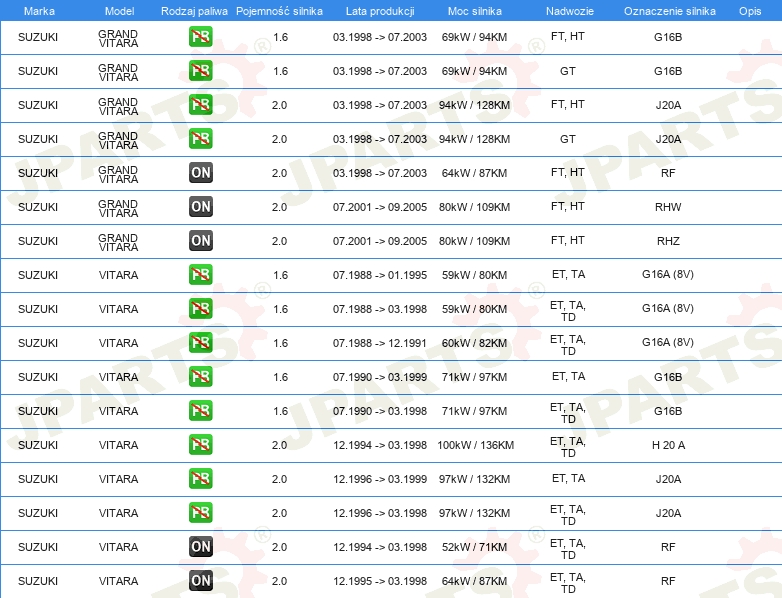The width and height of the screenshot is (782, 598).
Task: Click petrol icon in the 60kW / 82KM row
Action: [200, 343]
